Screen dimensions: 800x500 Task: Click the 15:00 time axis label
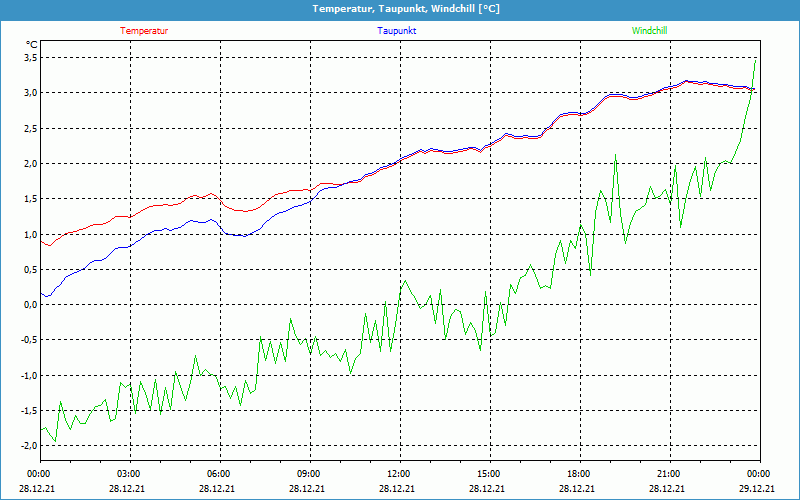487,474
